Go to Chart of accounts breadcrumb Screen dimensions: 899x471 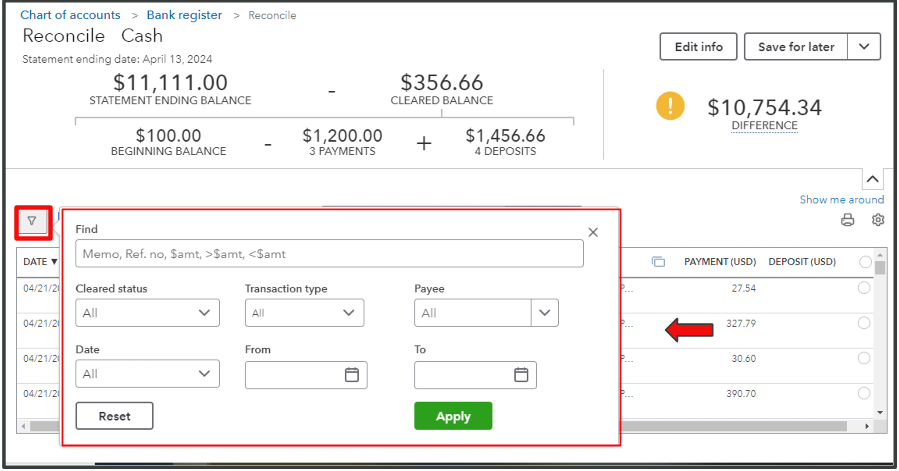tap(70, 15)
